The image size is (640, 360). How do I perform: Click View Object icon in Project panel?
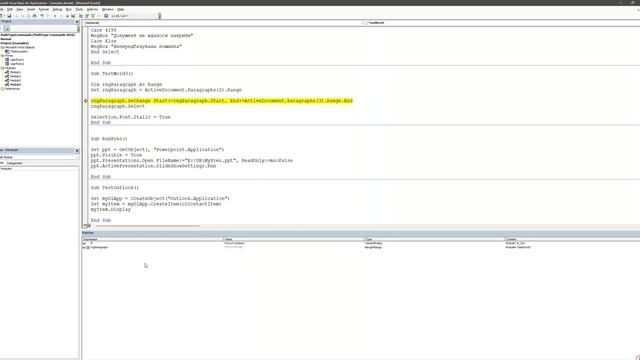[7, 29]
